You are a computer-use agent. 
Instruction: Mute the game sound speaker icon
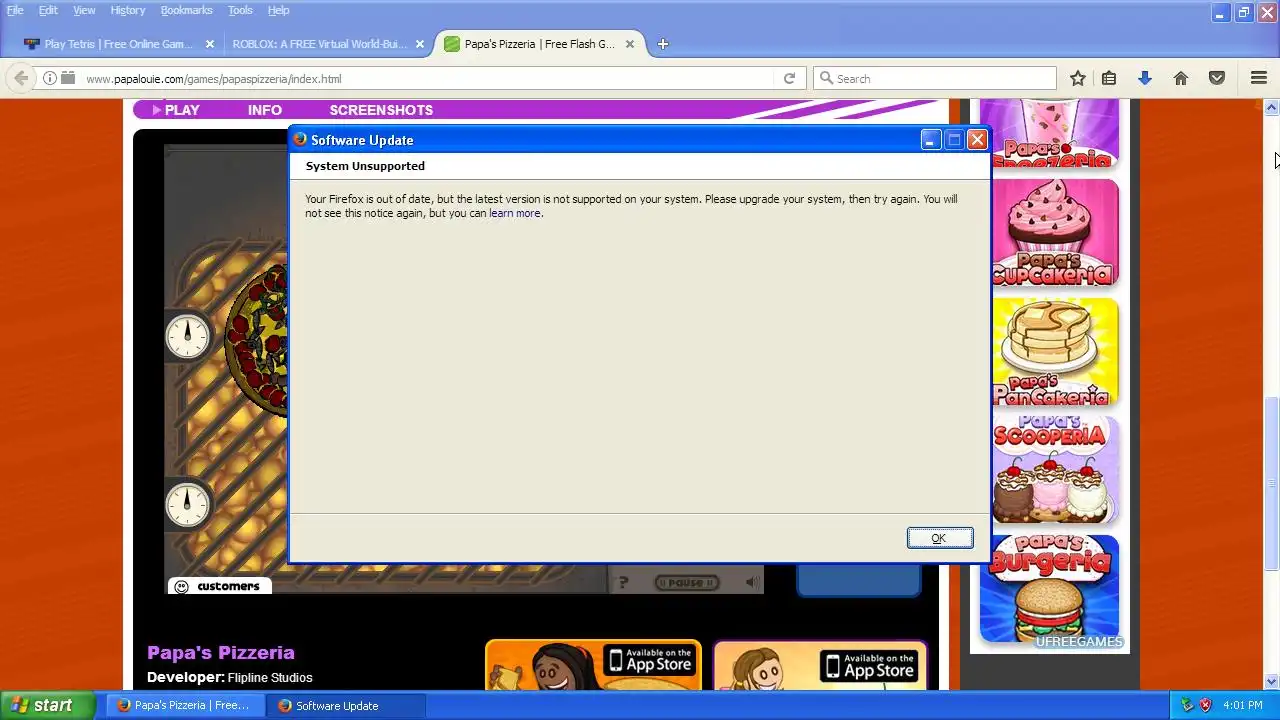point(752,582)
